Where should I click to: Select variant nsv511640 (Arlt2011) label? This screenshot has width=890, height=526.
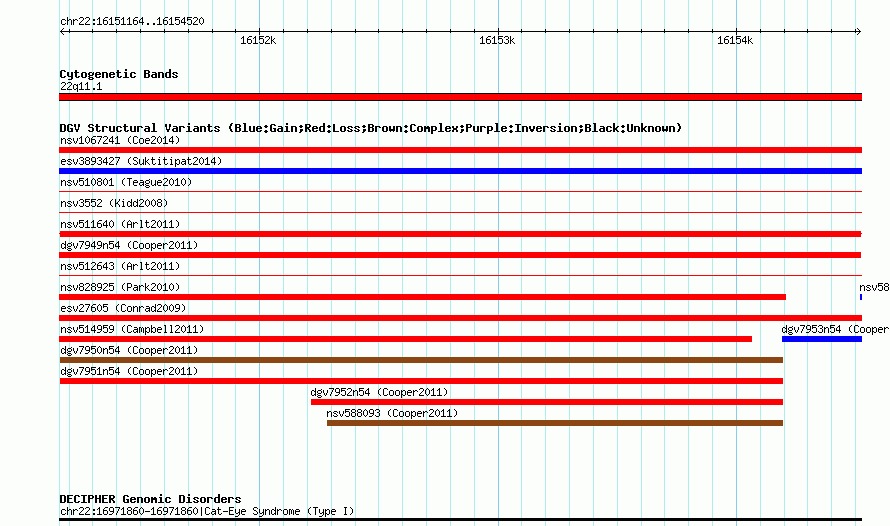pos(120,224)
